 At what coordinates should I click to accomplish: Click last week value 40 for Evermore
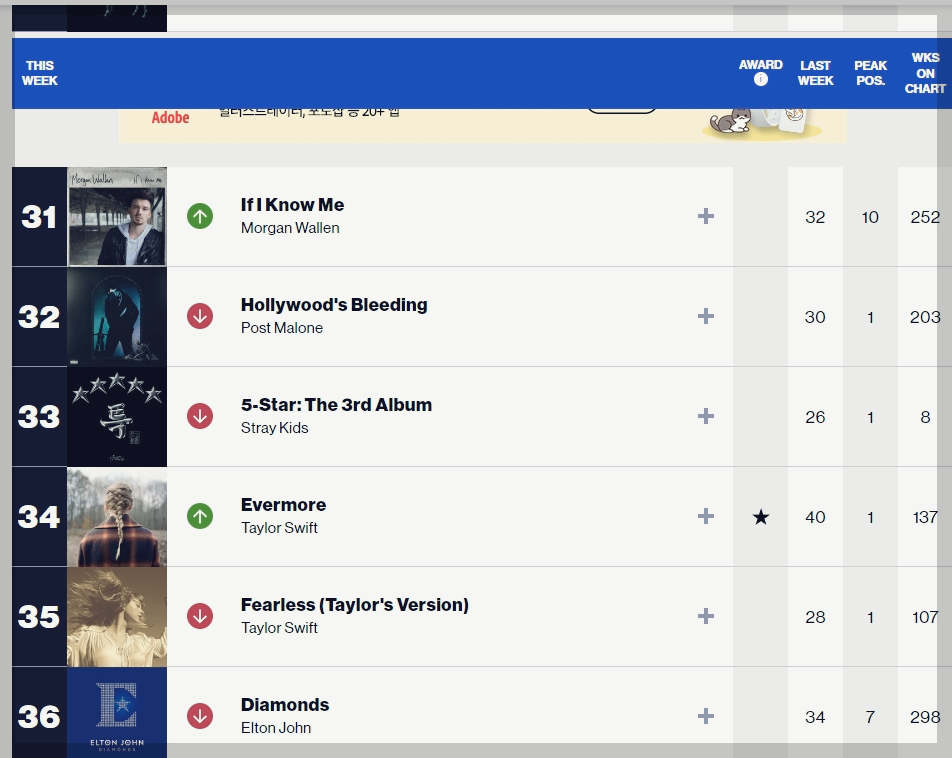pyautogui.click(x=815, y=517)
